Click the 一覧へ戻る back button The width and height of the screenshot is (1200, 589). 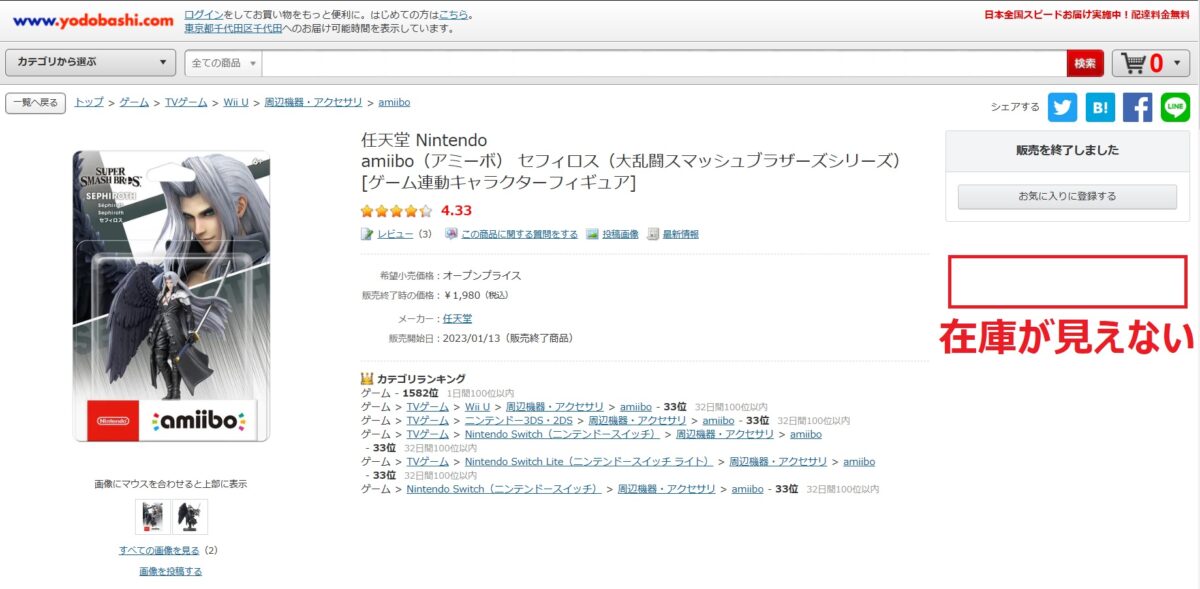click(36, 103)
